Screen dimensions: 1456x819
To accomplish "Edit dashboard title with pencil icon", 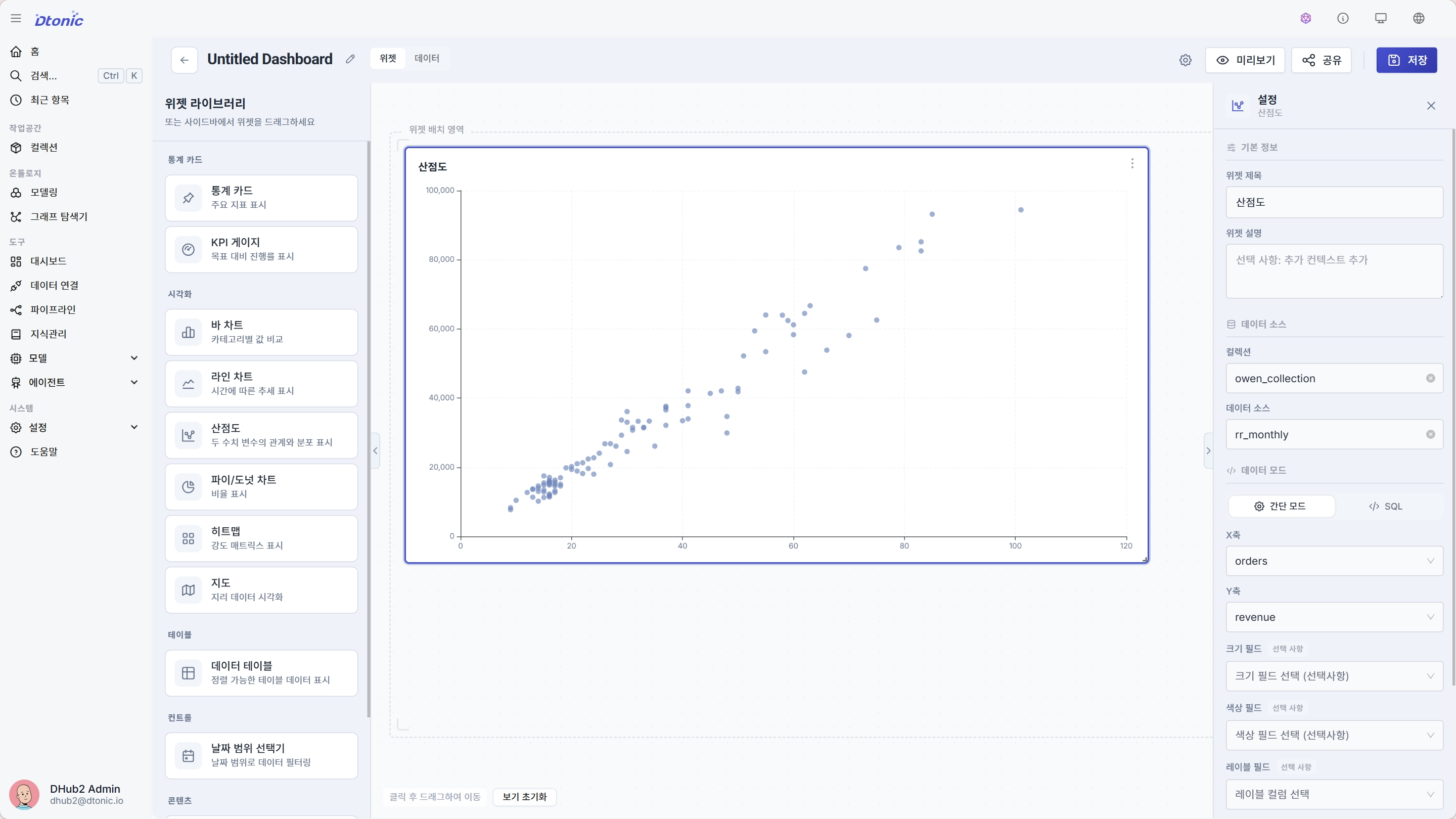I will (350, 59).
